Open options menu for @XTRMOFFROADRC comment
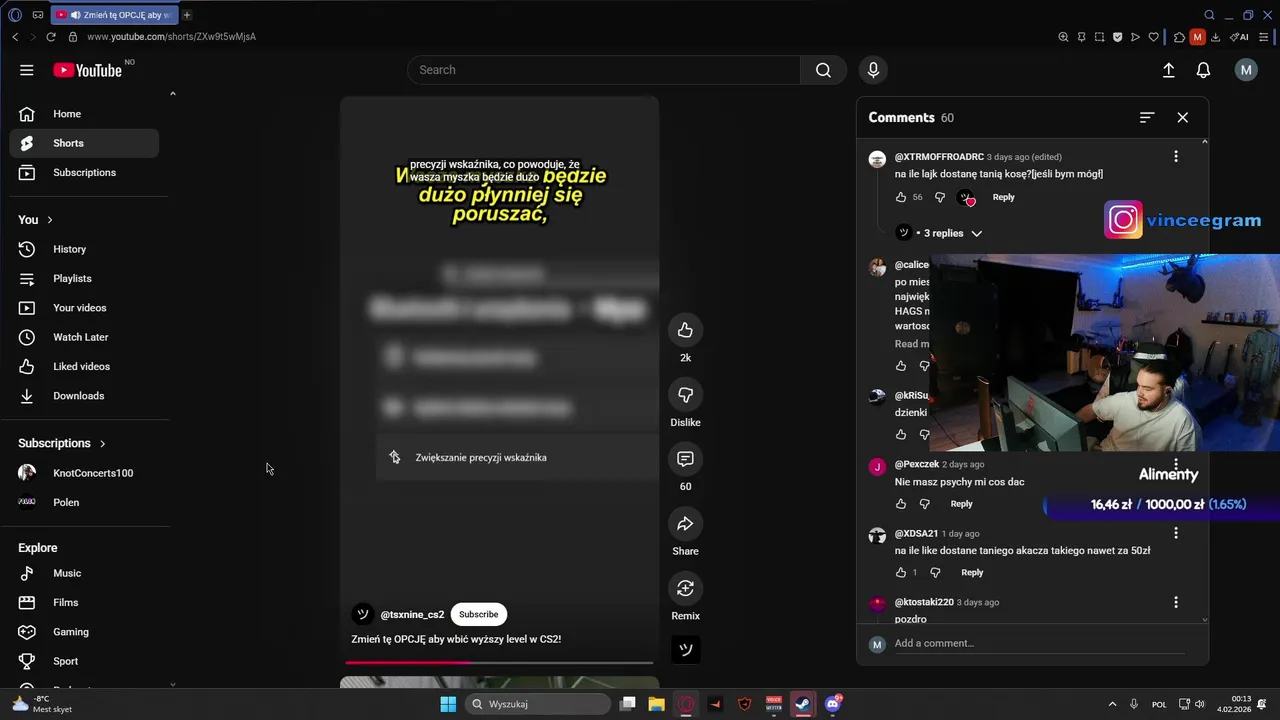Viewport: 1280px width, 720px height. 1176,157
